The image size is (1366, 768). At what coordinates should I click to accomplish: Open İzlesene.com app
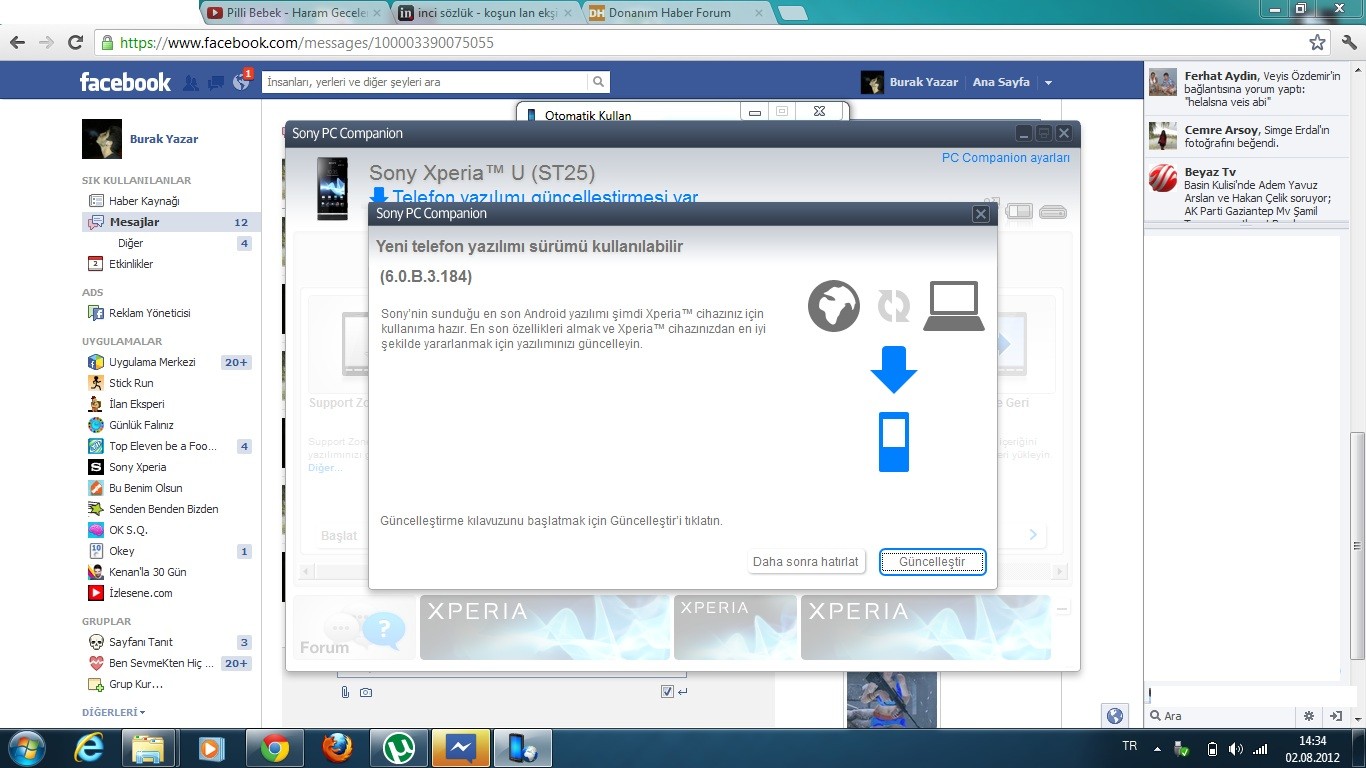coord(140,593)
